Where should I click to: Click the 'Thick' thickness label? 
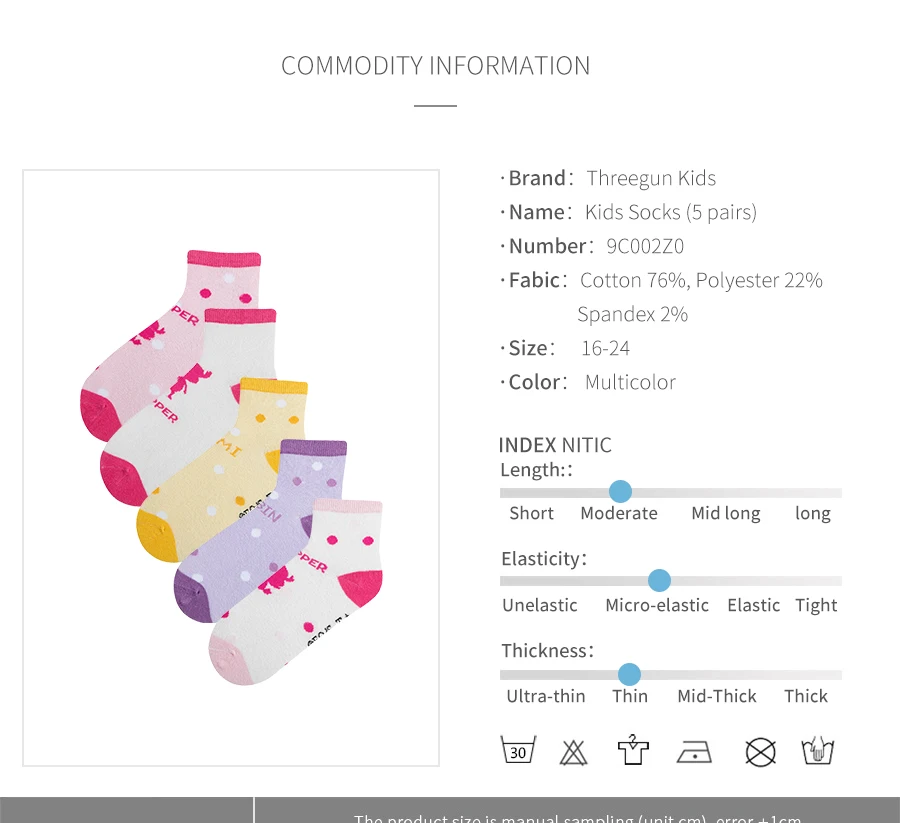(806, 696)
